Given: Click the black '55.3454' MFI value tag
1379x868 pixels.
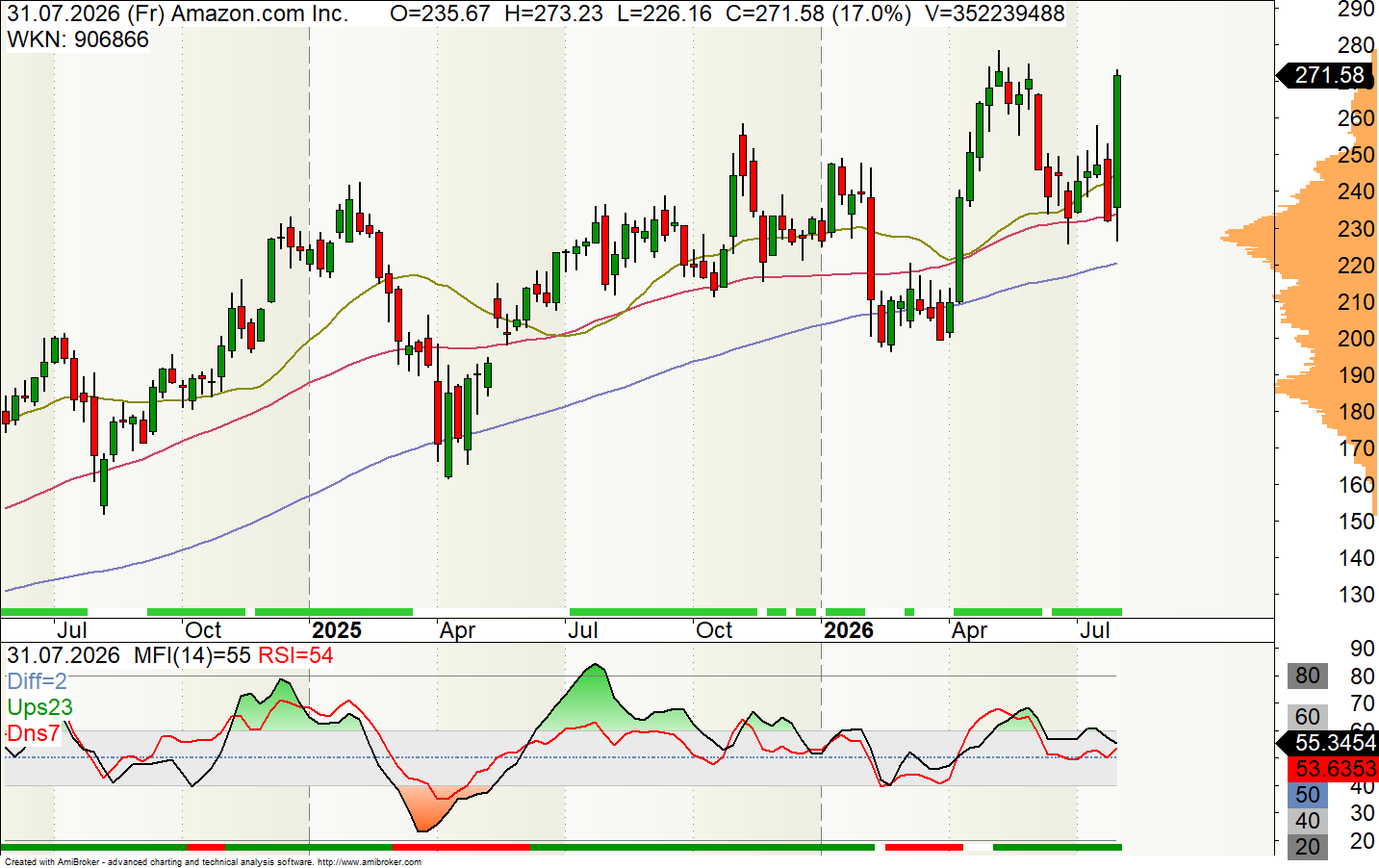Looking at the screenshot, I should point(1327,743).
